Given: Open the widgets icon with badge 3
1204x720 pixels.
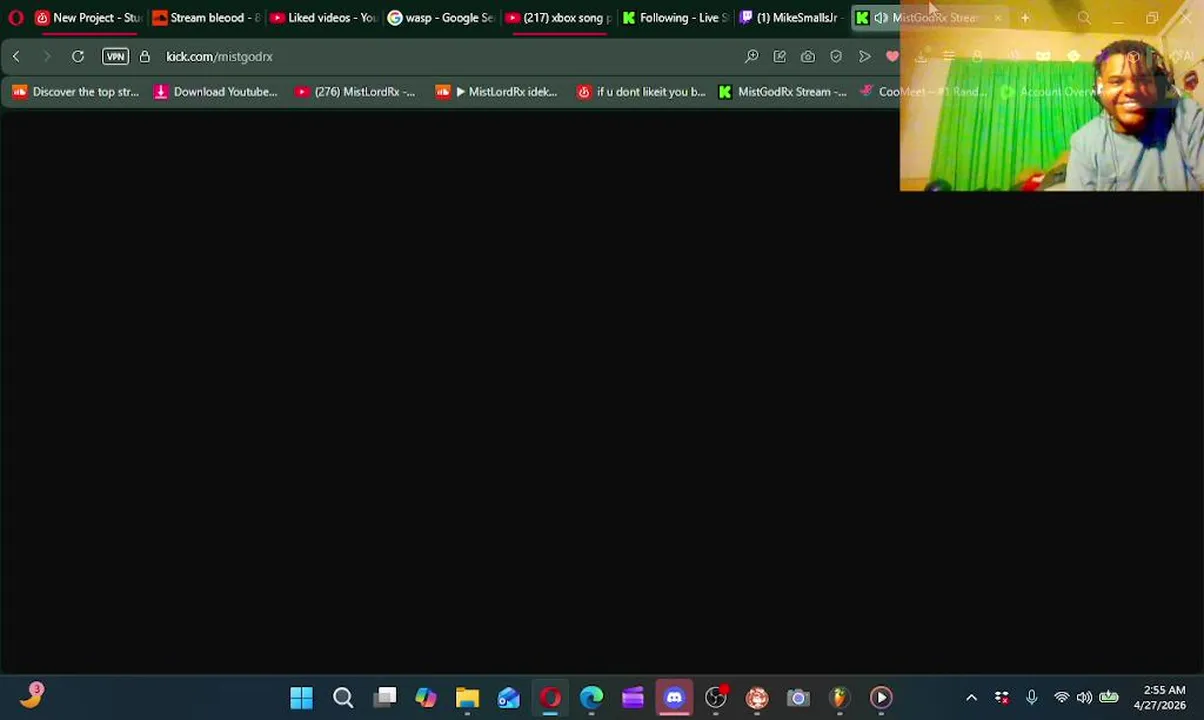Looking at the screenshot, I should pyautogui.click(x=32, y=697).
